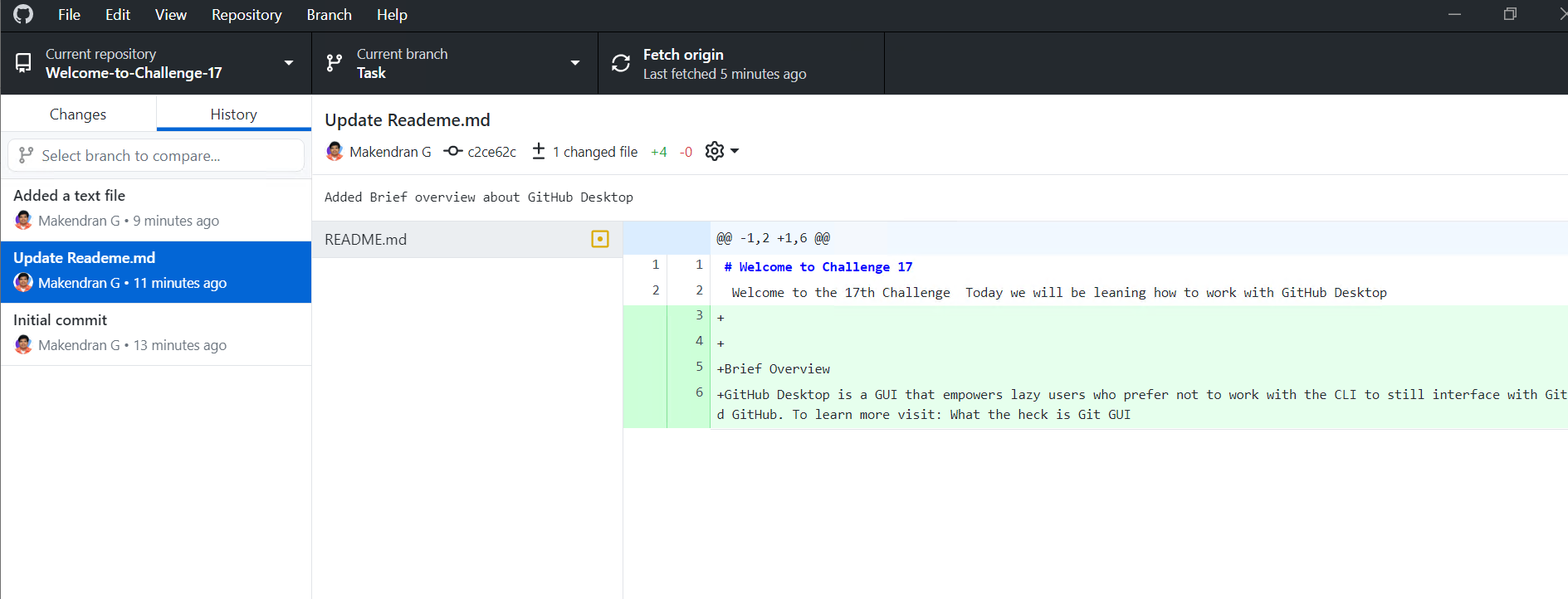
Task: Click avatar in Initial commit row
Action: tap(23, 345)
